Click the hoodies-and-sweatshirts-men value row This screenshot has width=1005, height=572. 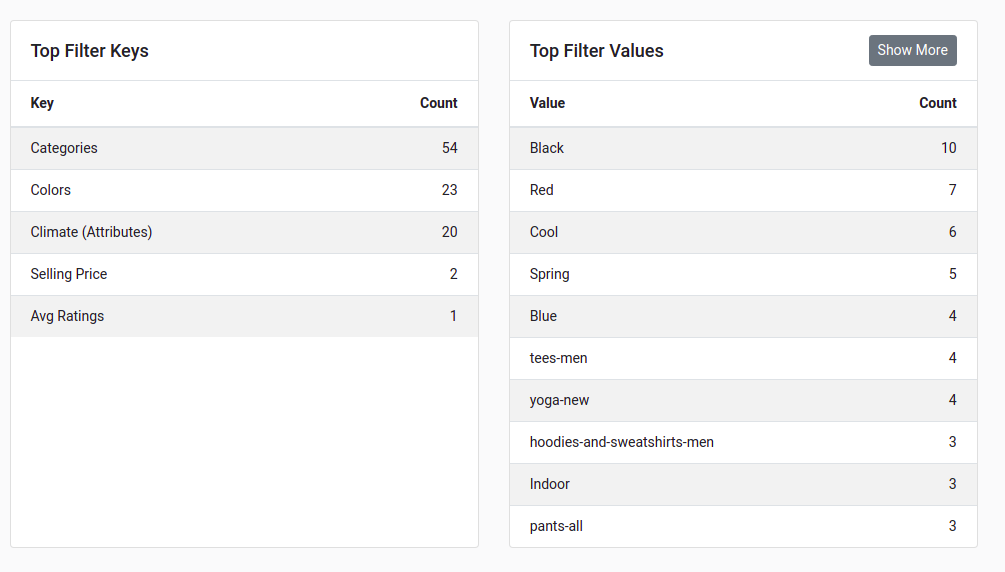[x=743, y=442]
